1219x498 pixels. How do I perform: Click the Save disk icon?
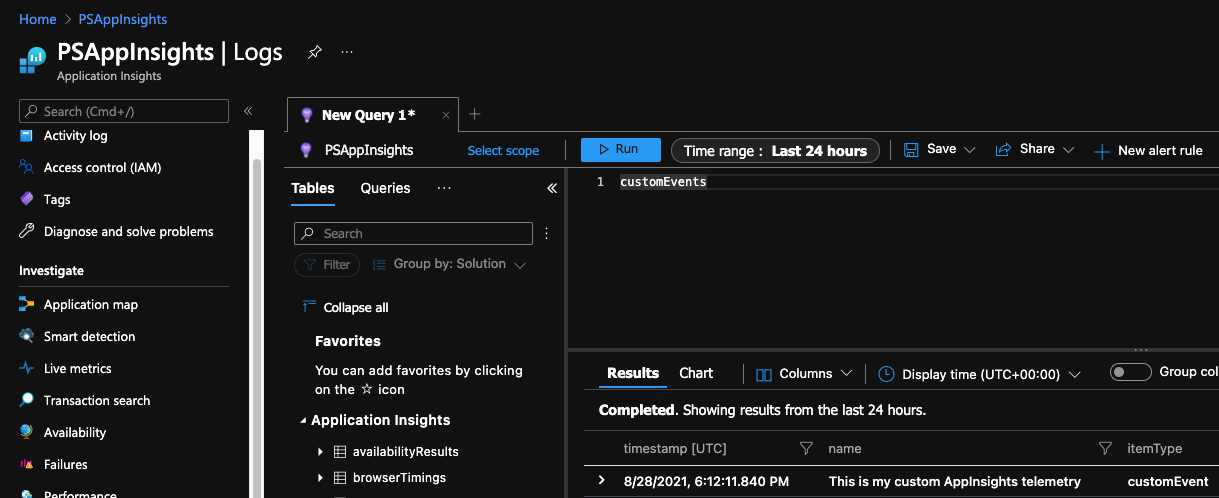[x=911, y=150]
